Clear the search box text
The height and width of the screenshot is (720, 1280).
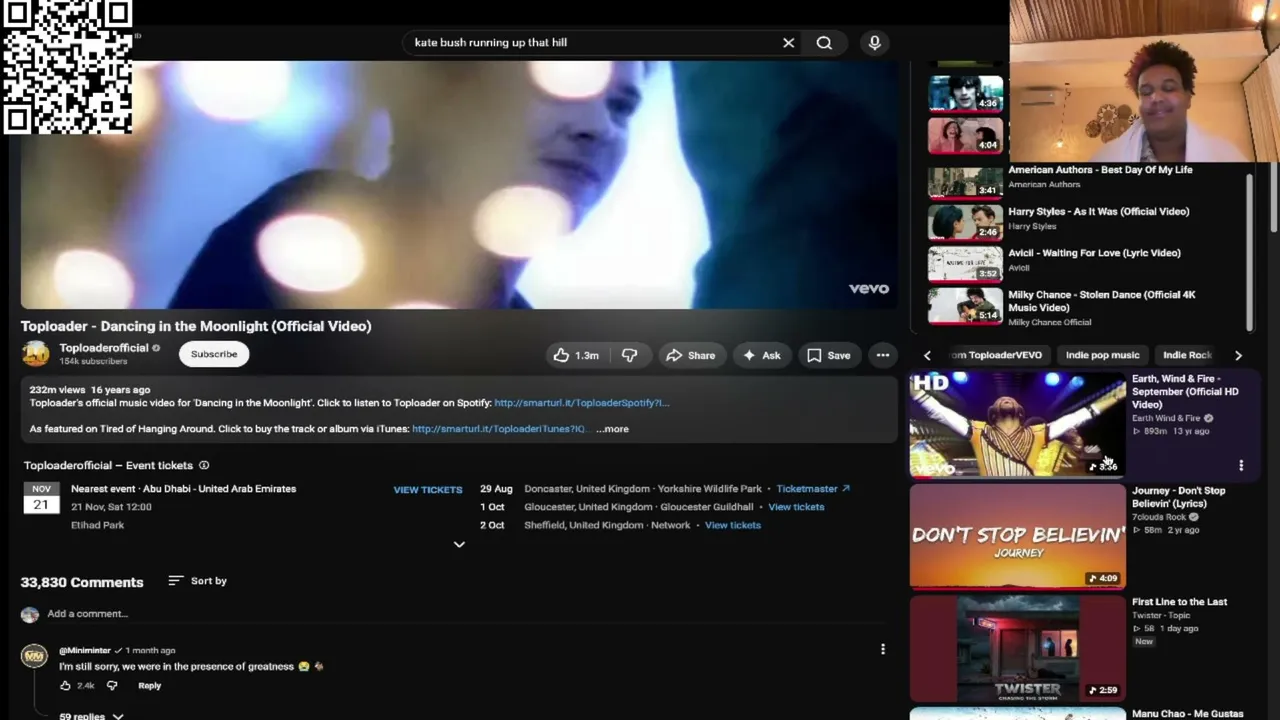tap(788, 43)
